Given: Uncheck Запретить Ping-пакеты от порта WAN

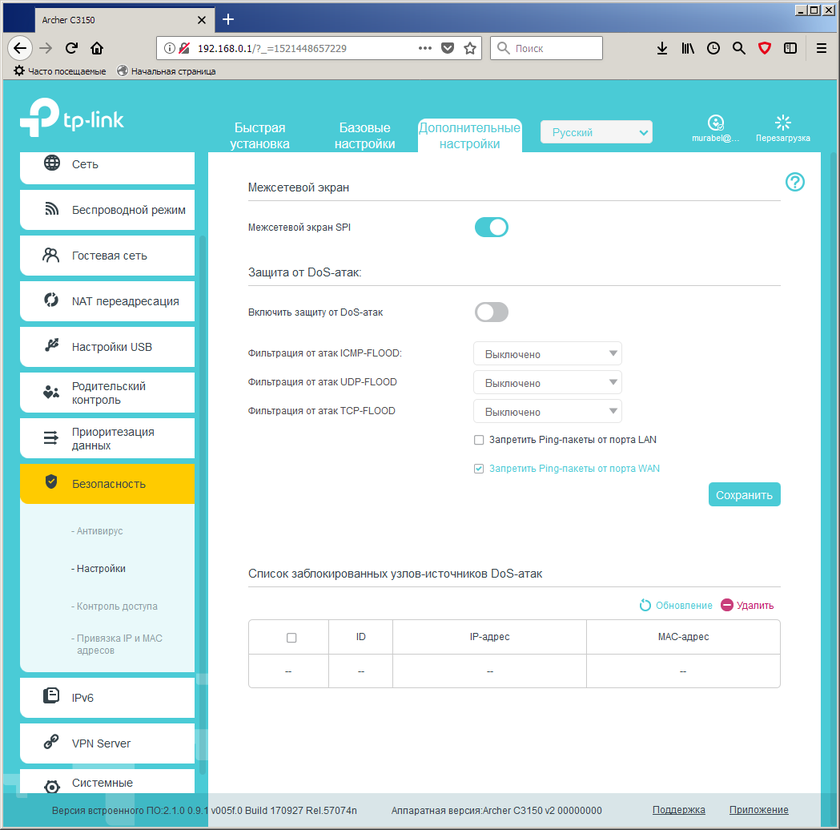Looking at the screenshot, I should click(x=479, y=468).
